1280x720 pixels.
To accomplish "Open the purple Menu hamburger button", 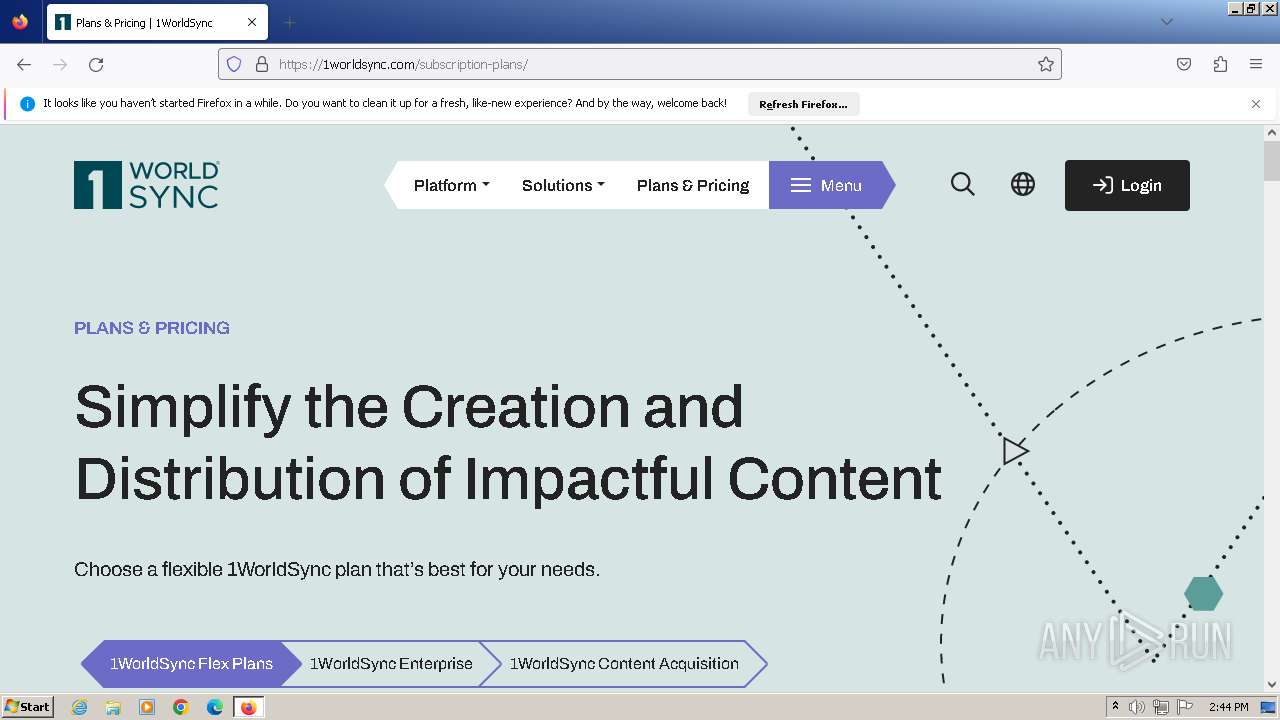I will click(831, 185).
